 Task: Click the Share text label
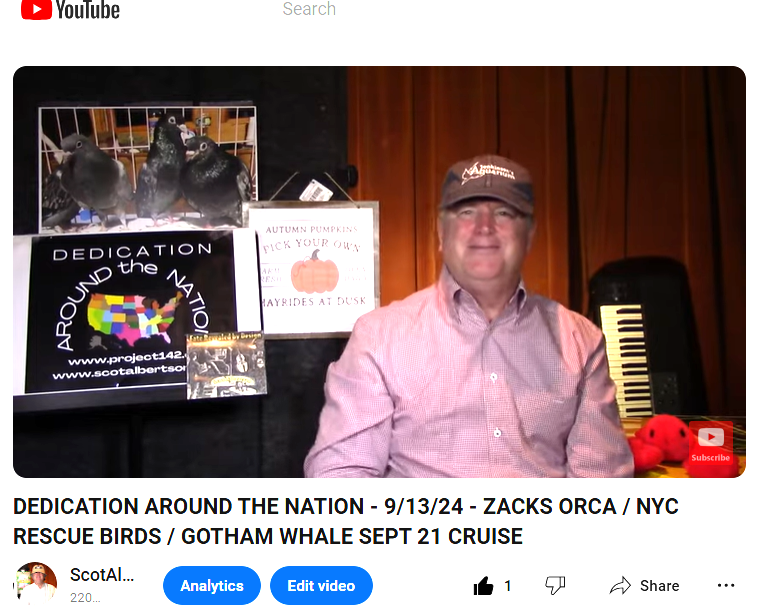coord(660,586)
